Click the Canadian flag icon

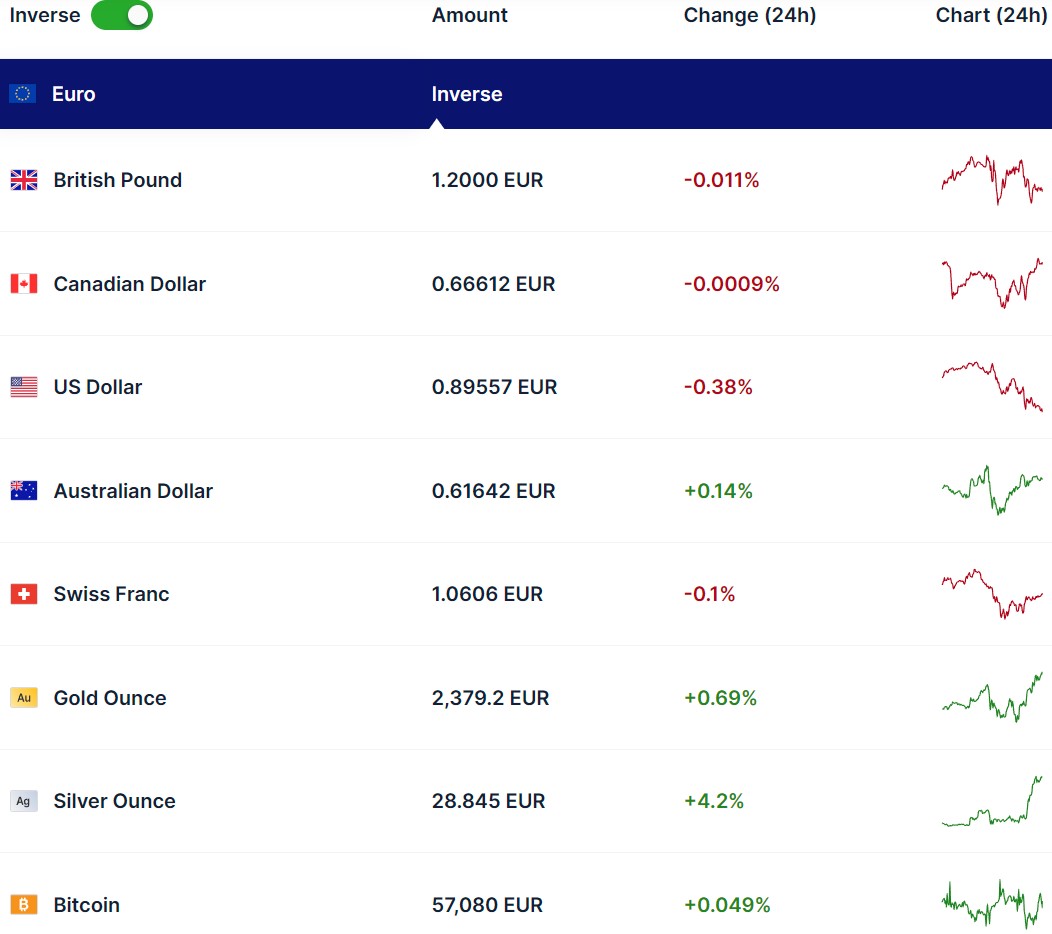tap(23, 284)
